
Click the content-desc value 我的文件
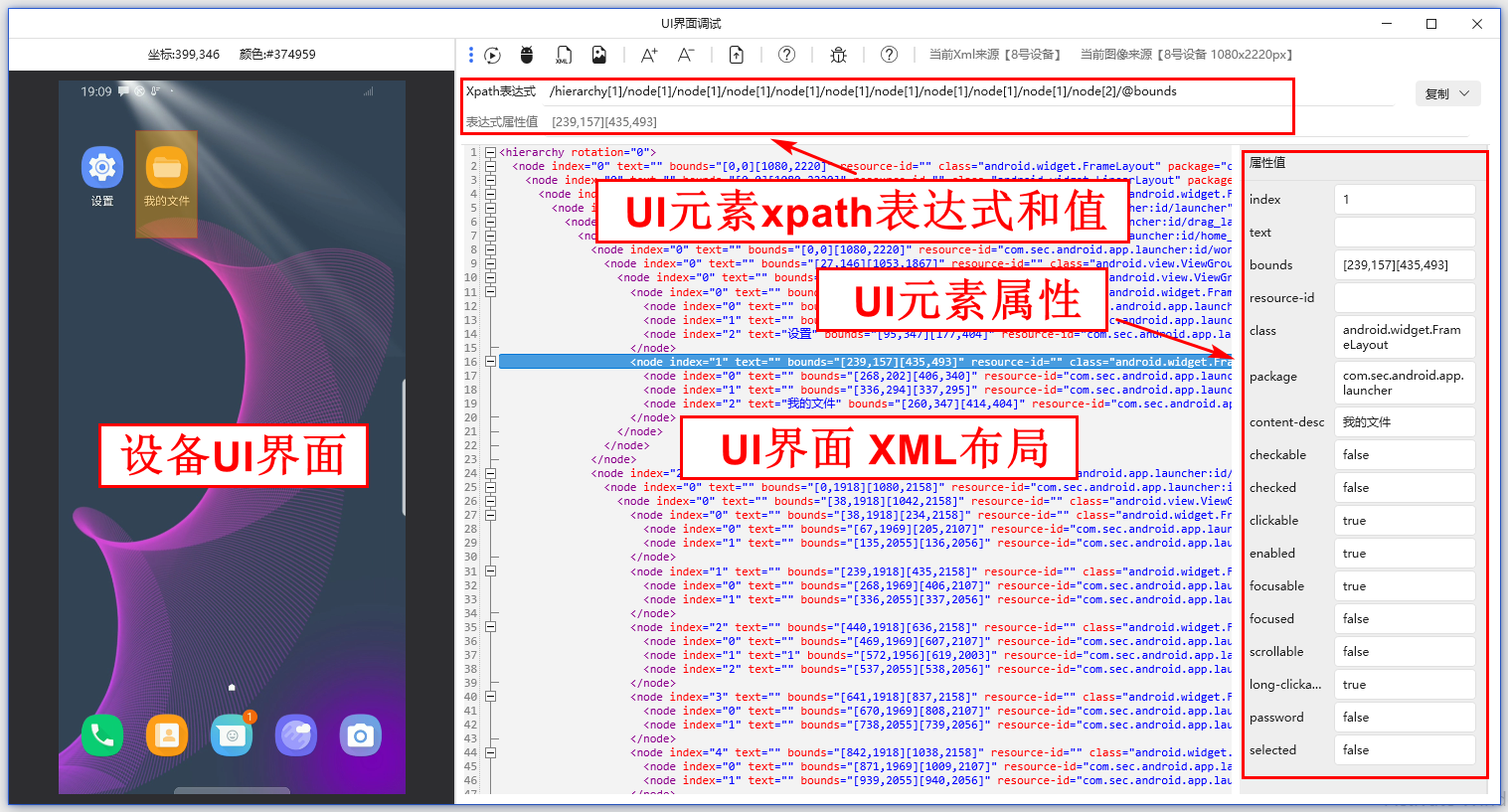[1405, 422]
